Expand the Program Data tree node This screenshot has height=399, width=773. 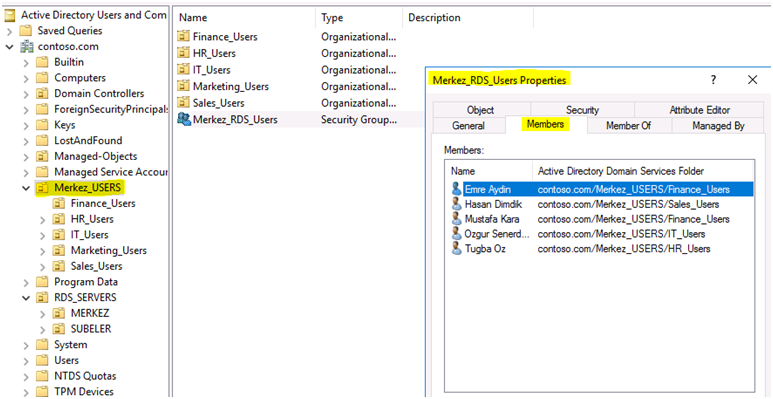pos(26,283)
